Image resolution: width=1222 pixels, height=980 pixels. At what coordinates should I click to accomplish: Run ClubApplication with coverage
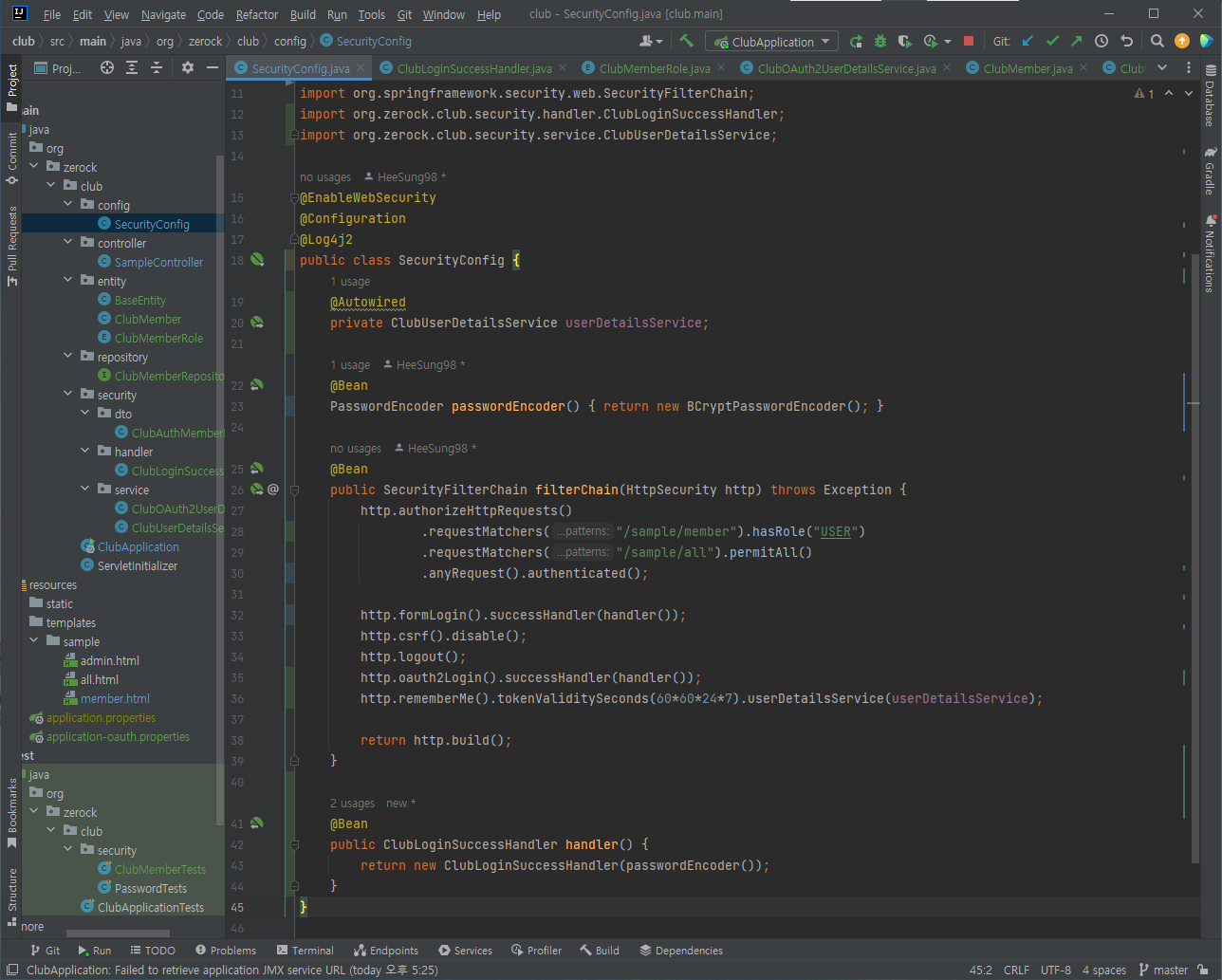905,41
